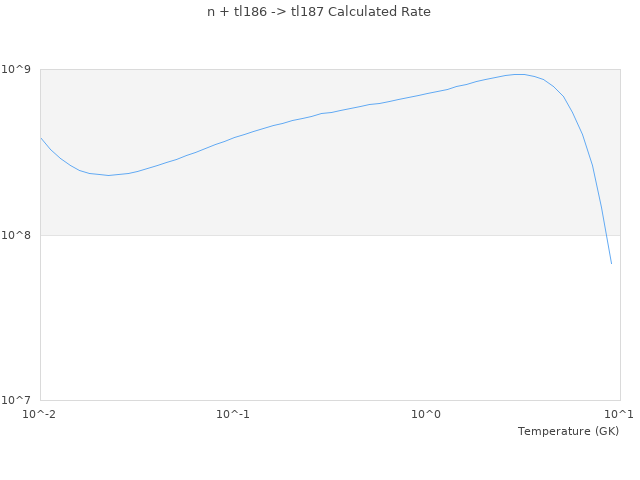Click the 10^1 x-axis tick label

[619, 414]
